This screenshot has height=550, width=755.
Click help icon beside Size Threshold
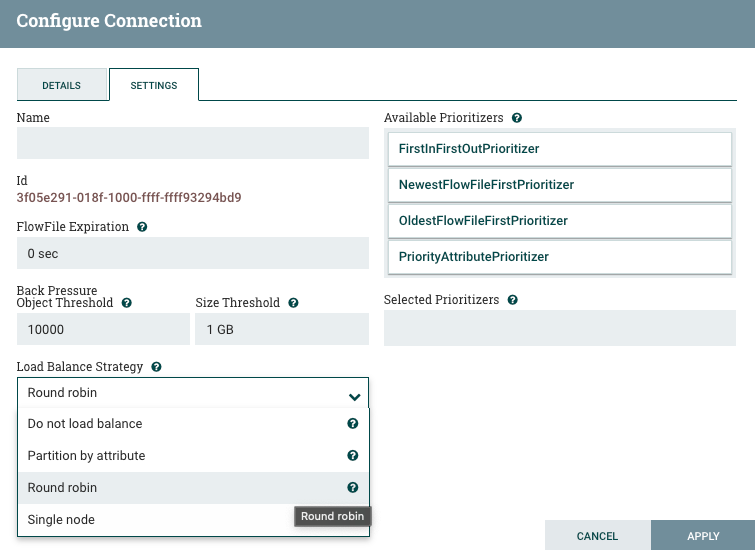click(x=293, y=302)
